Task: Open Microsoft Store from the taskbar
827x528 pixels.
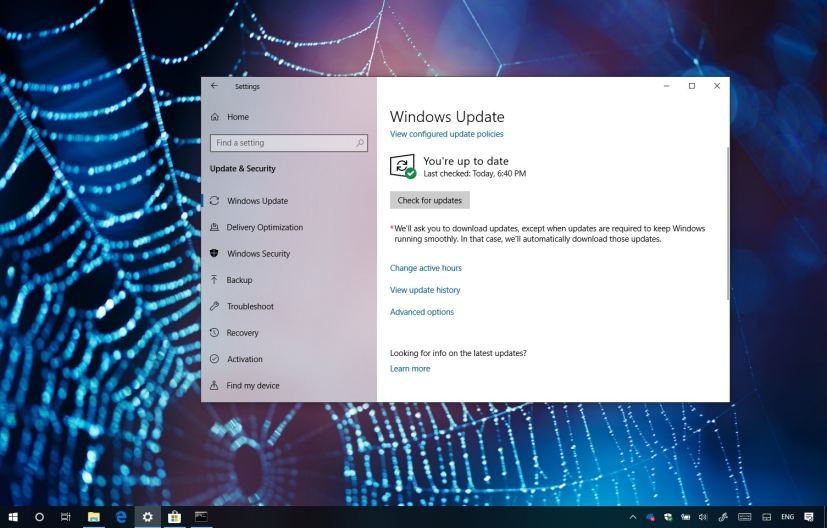Action: click(x=174, y=517)
